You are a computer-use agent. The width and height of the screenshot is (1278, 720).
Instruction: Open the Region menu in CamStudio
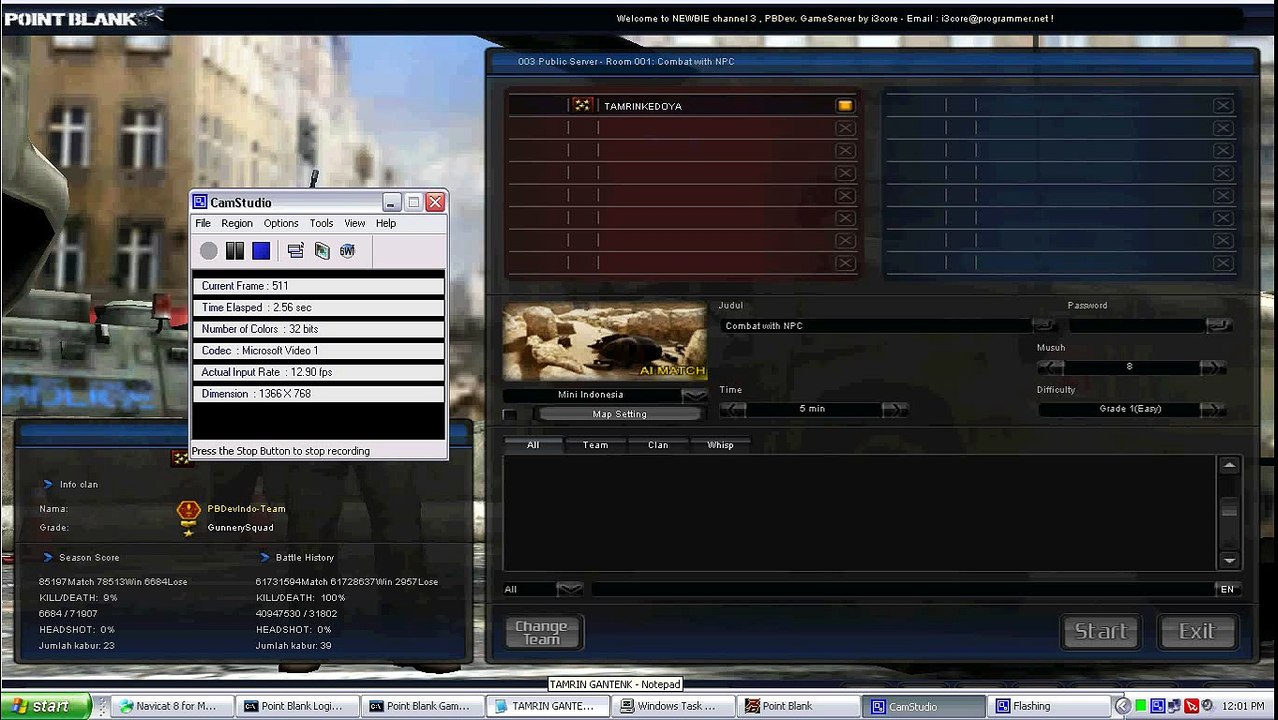pos(237,223)
